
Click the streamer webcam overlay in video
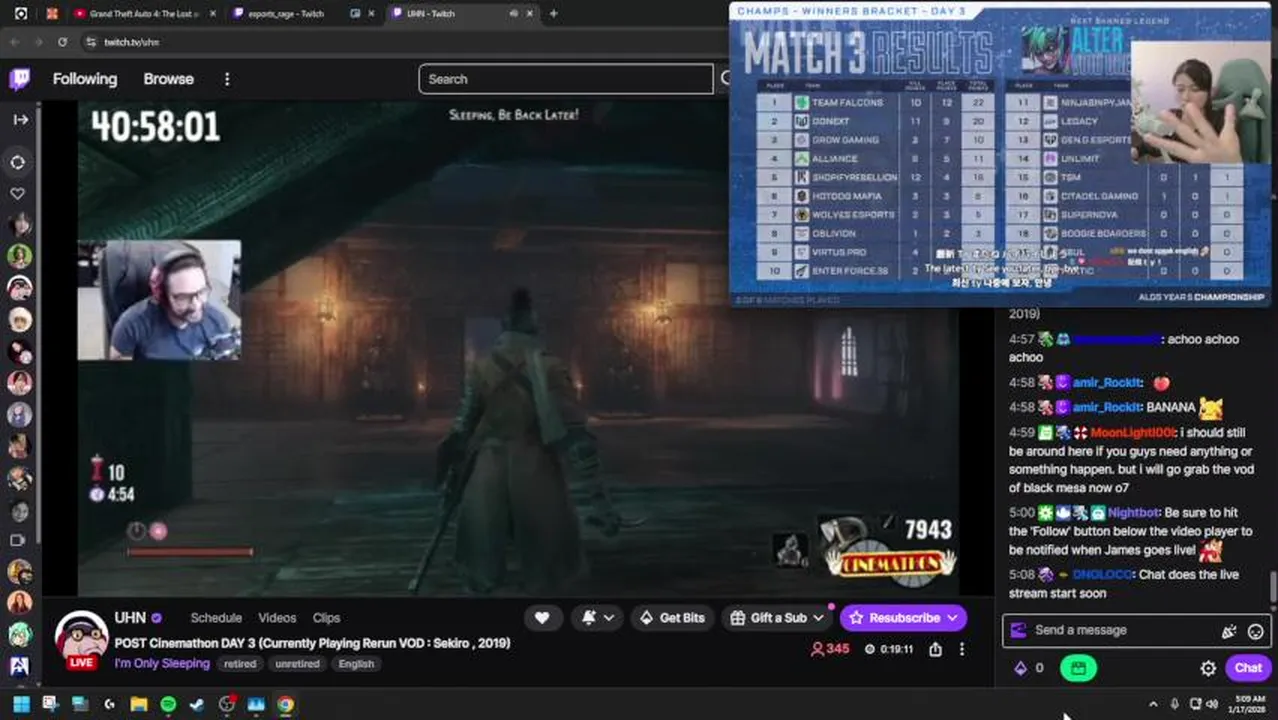pyautogui.click(x=159, y=300)
